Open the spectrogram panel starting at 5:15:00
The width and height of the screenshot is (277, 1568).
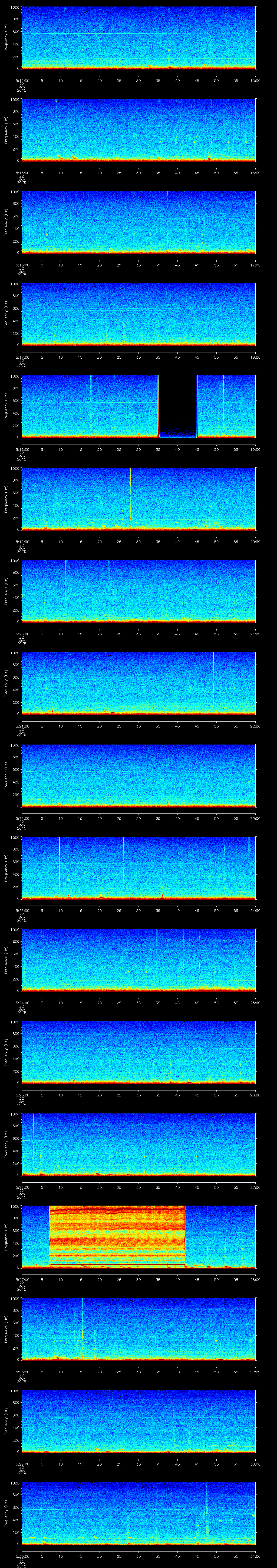point(138,130)
